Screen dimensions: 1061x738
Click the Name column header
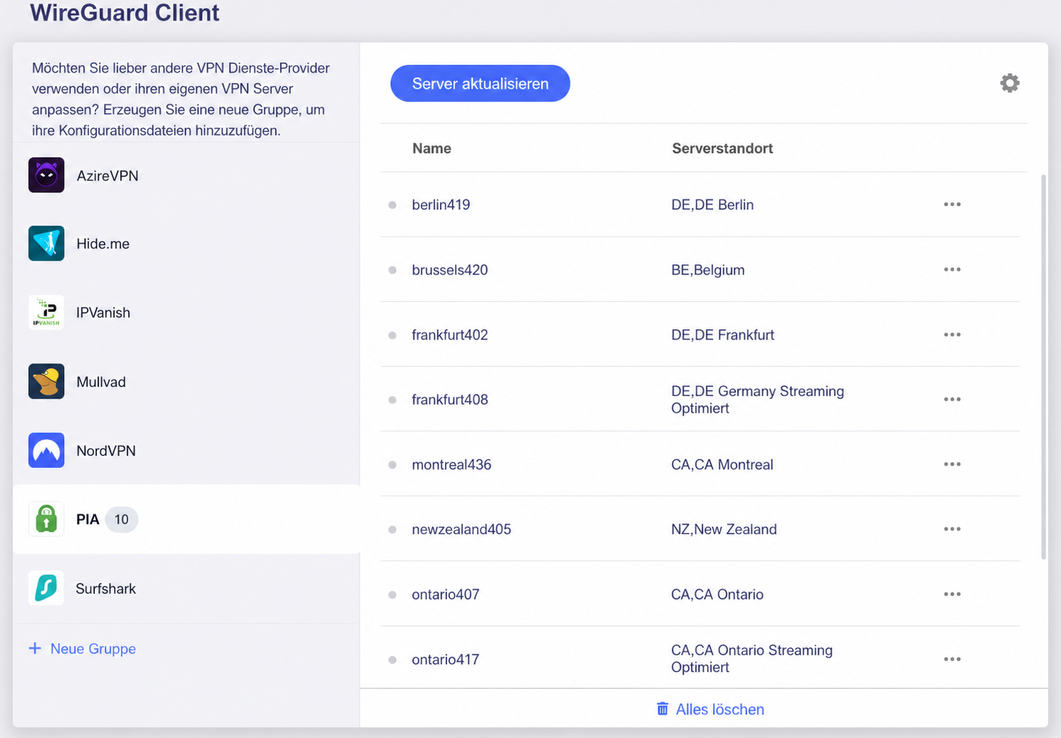tap(432, 148)
